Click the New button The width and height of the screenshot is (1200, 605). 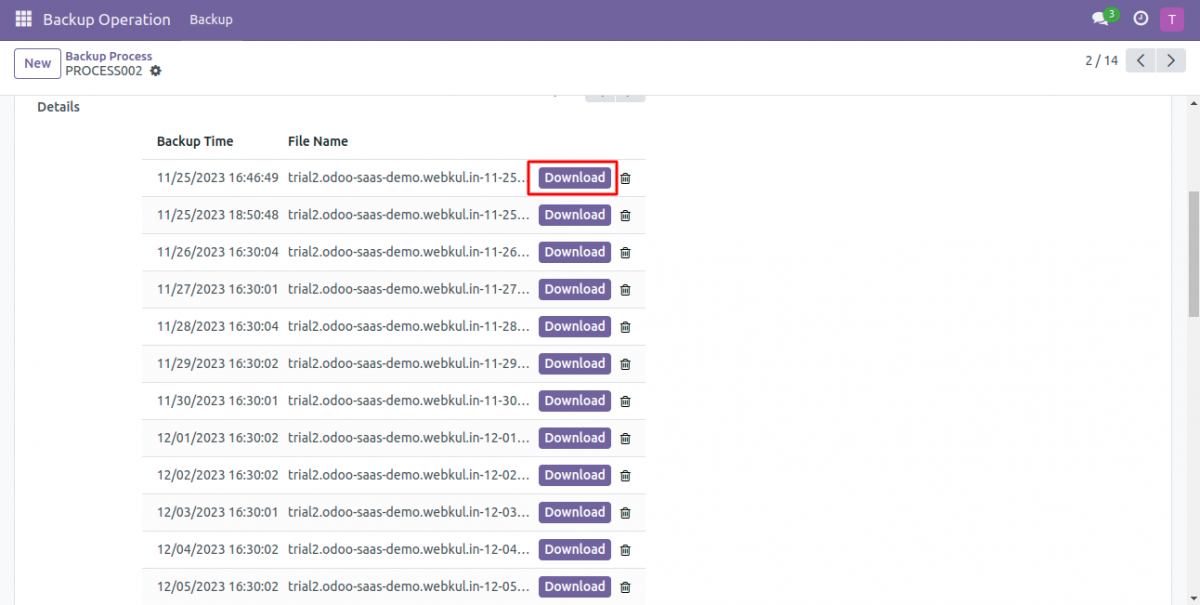pyautogui.click(x=37, y=62)
